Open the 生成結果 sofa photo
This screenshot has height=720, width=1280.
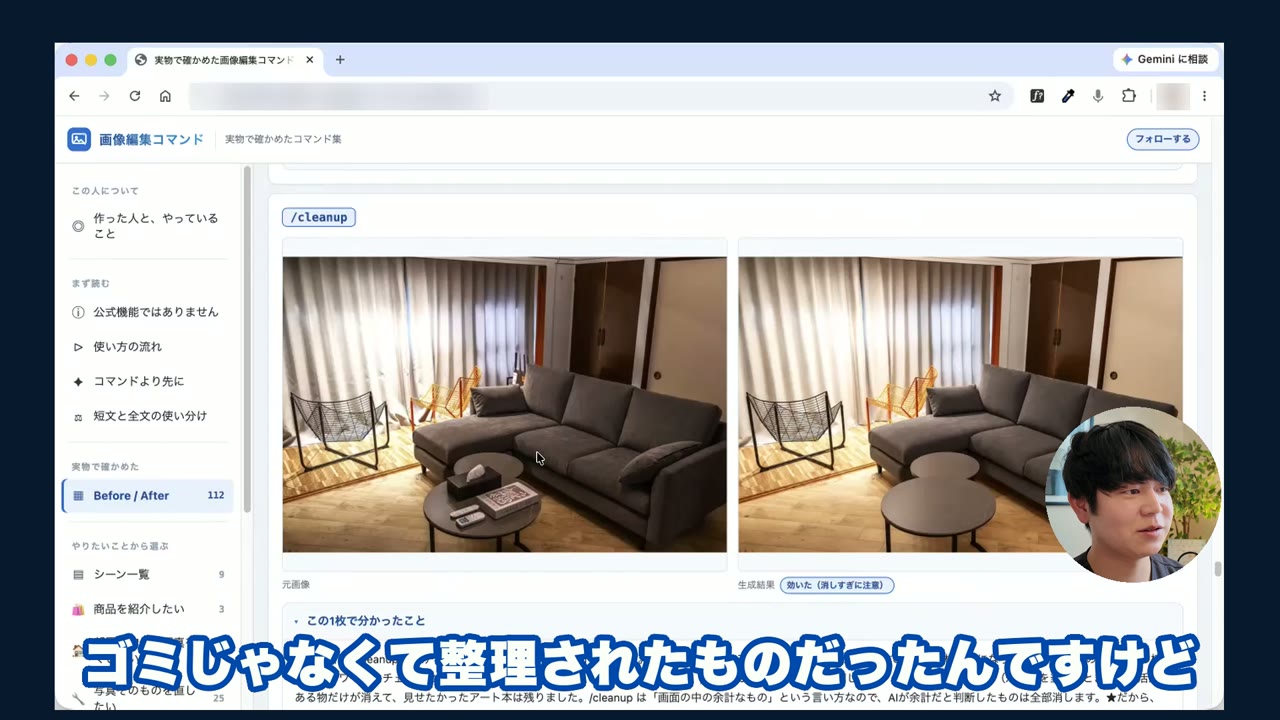pyautogui.click(x=960, y=405)
